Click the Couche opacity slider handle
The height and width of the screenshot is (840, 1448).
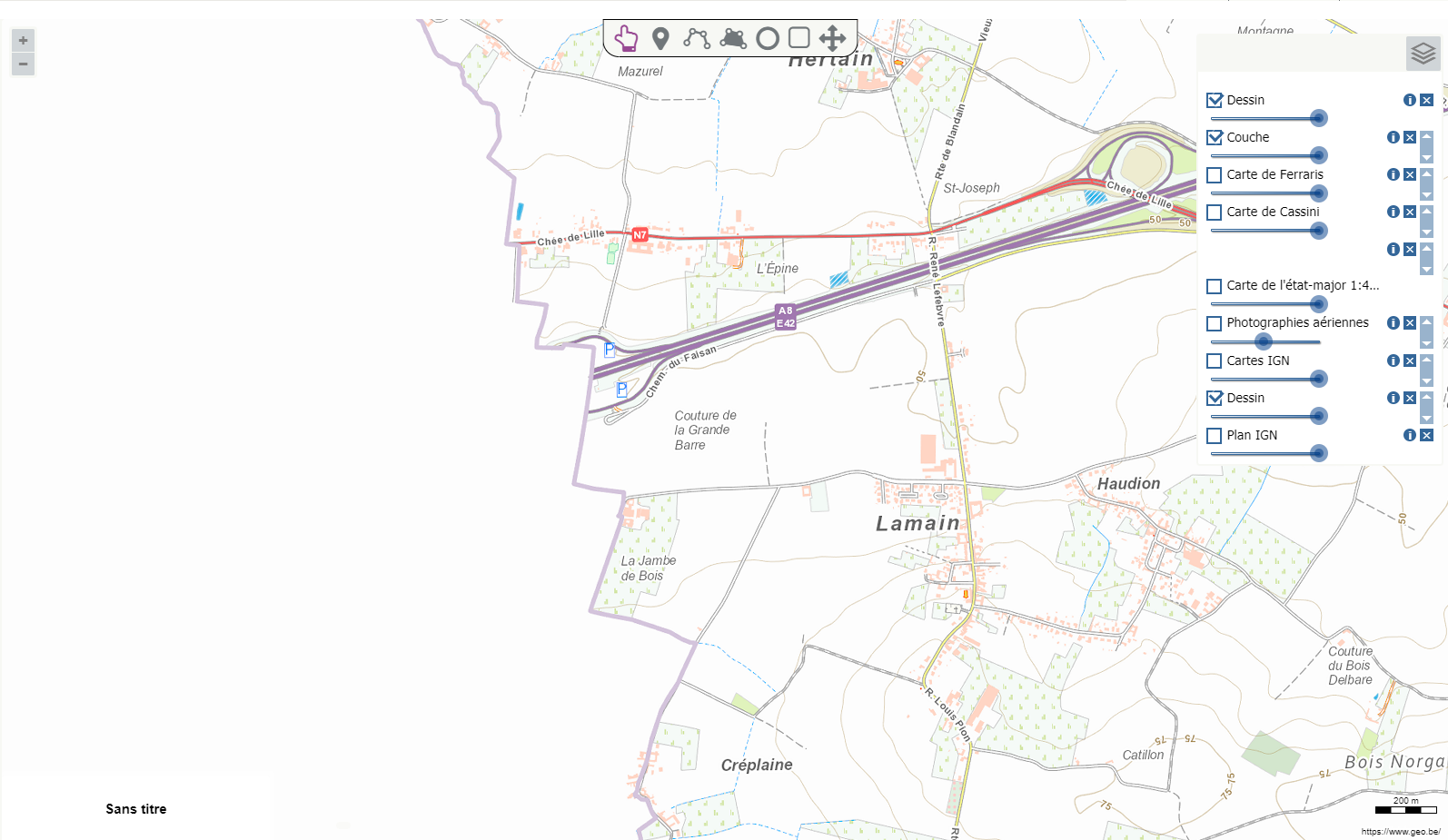point(1319,155)
